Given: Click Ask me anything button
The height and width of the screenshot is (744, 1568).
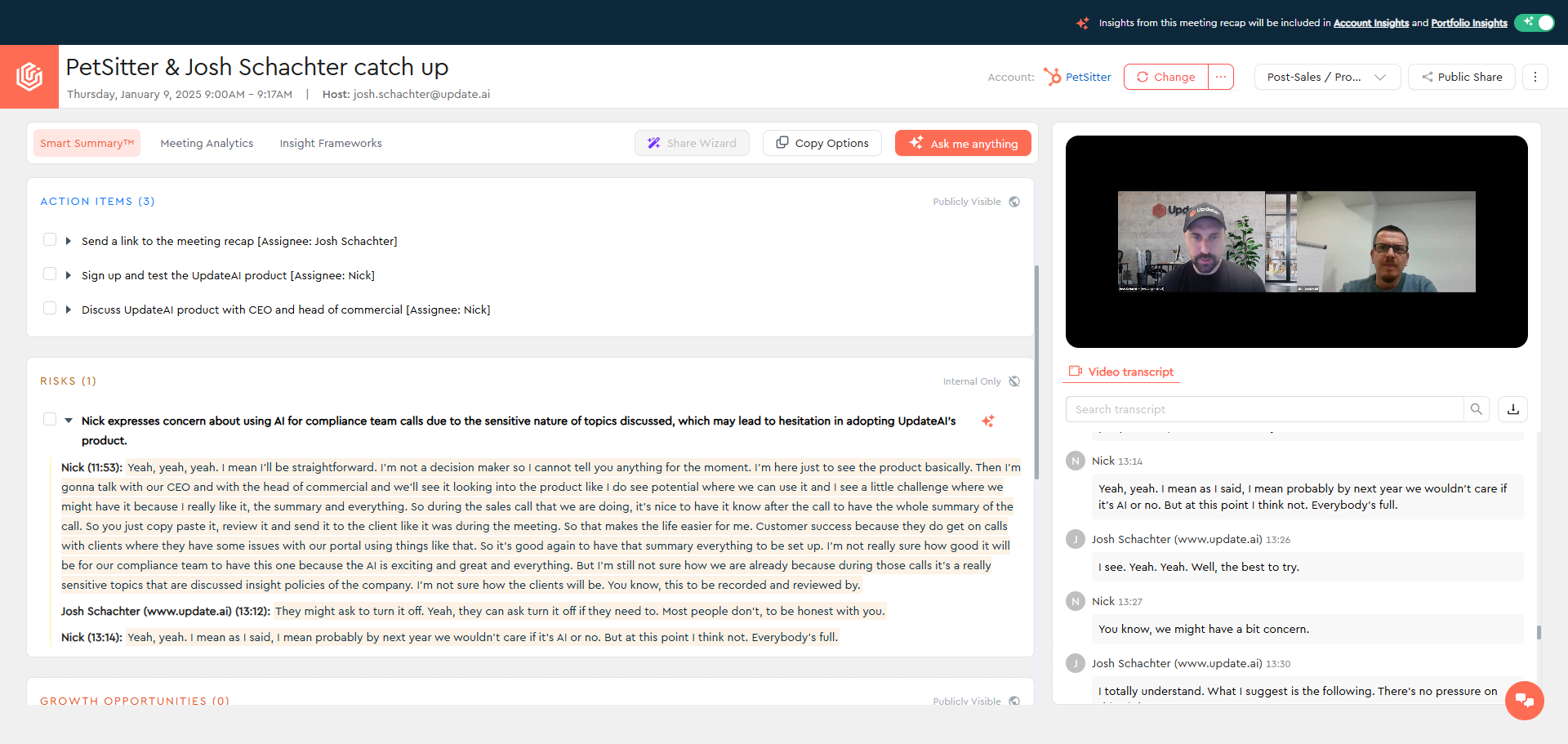Looking at the screenshot, I should tap(963, 143).
